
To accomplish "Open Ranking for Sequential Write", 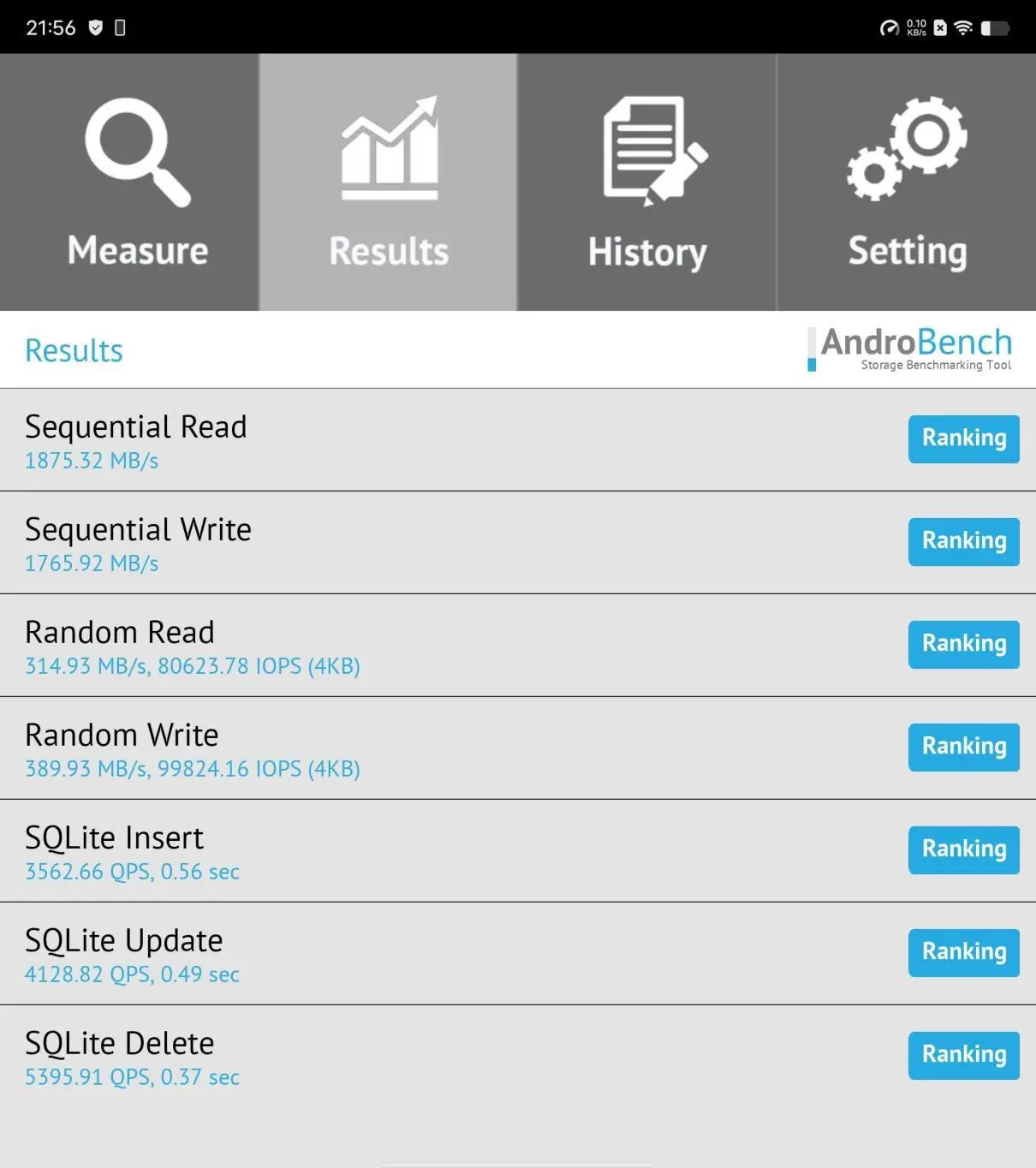I will tap(963, 541).
